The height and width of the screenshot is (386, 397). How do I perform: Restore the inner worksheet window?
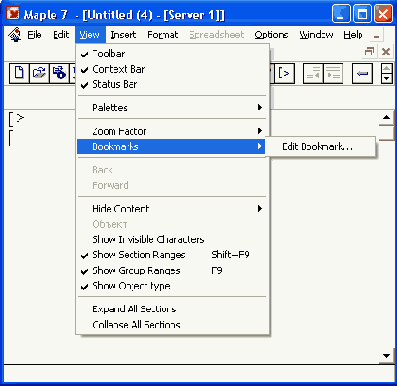click(370, 51)
